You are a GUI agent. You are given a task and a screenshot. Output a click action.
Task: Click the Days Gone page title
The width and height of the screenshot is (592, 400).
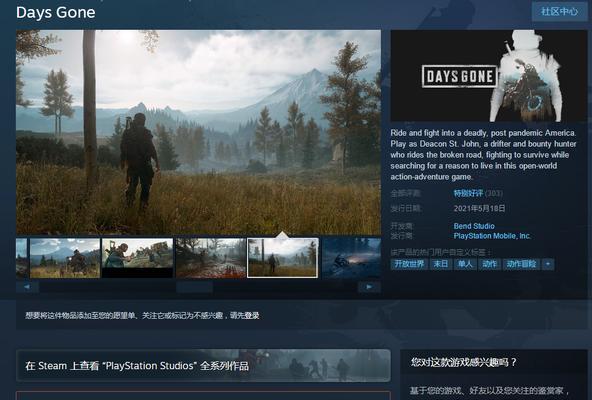(56, 12)
